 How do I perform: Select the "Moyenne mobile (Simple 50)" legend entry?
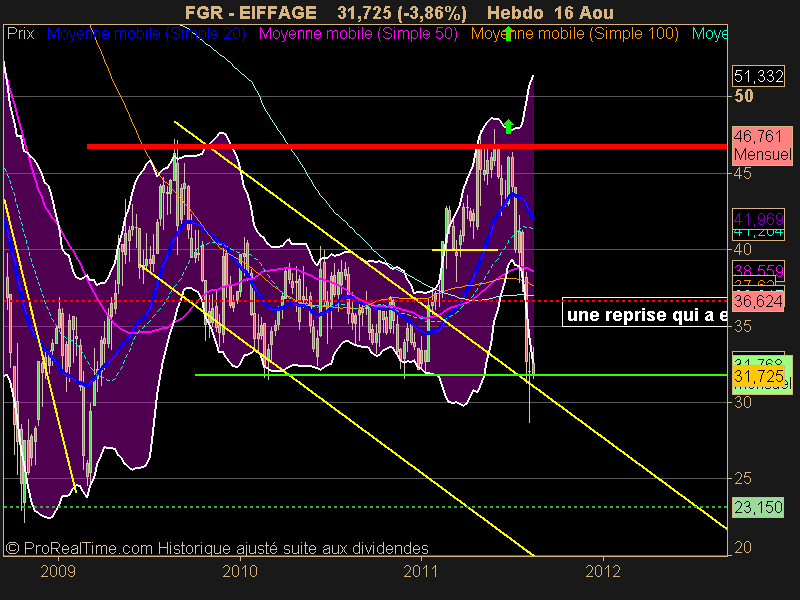pos(358,34)
